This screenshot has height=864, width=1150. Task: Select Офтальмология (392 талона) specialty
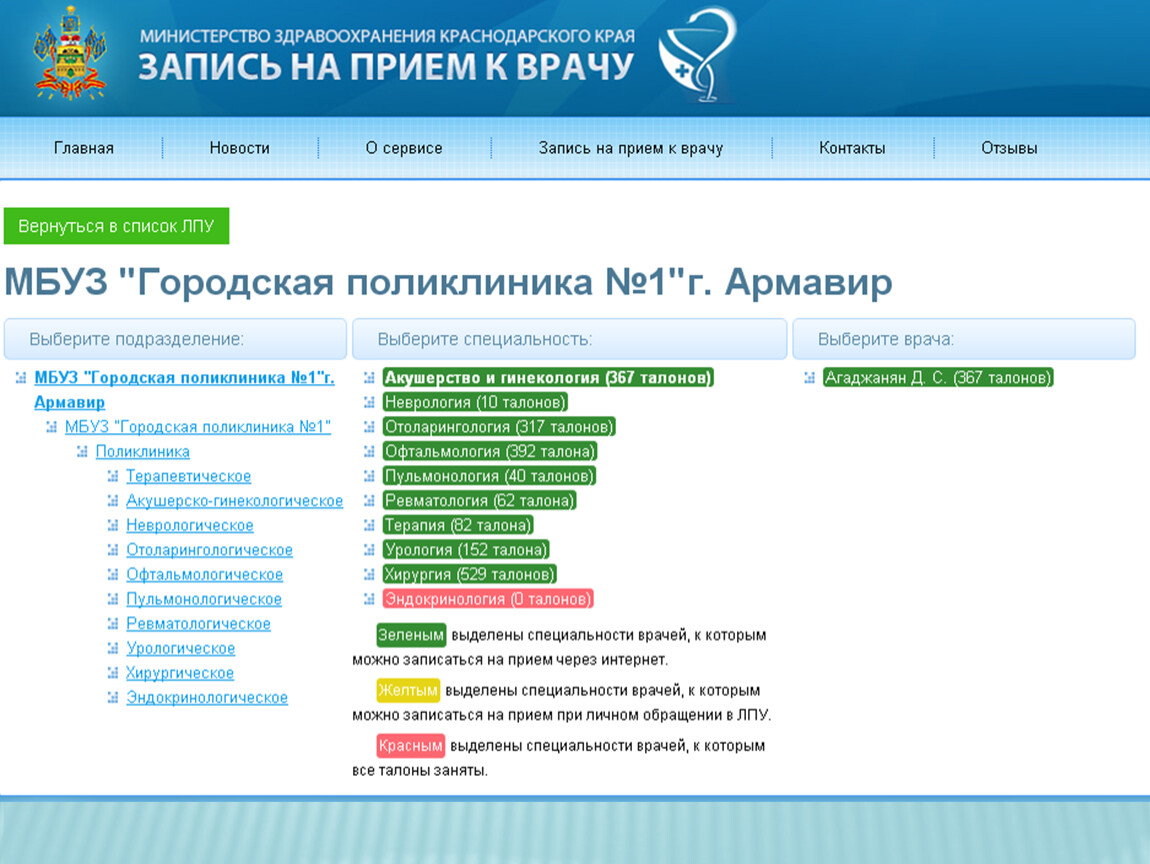tap(490, 451)
